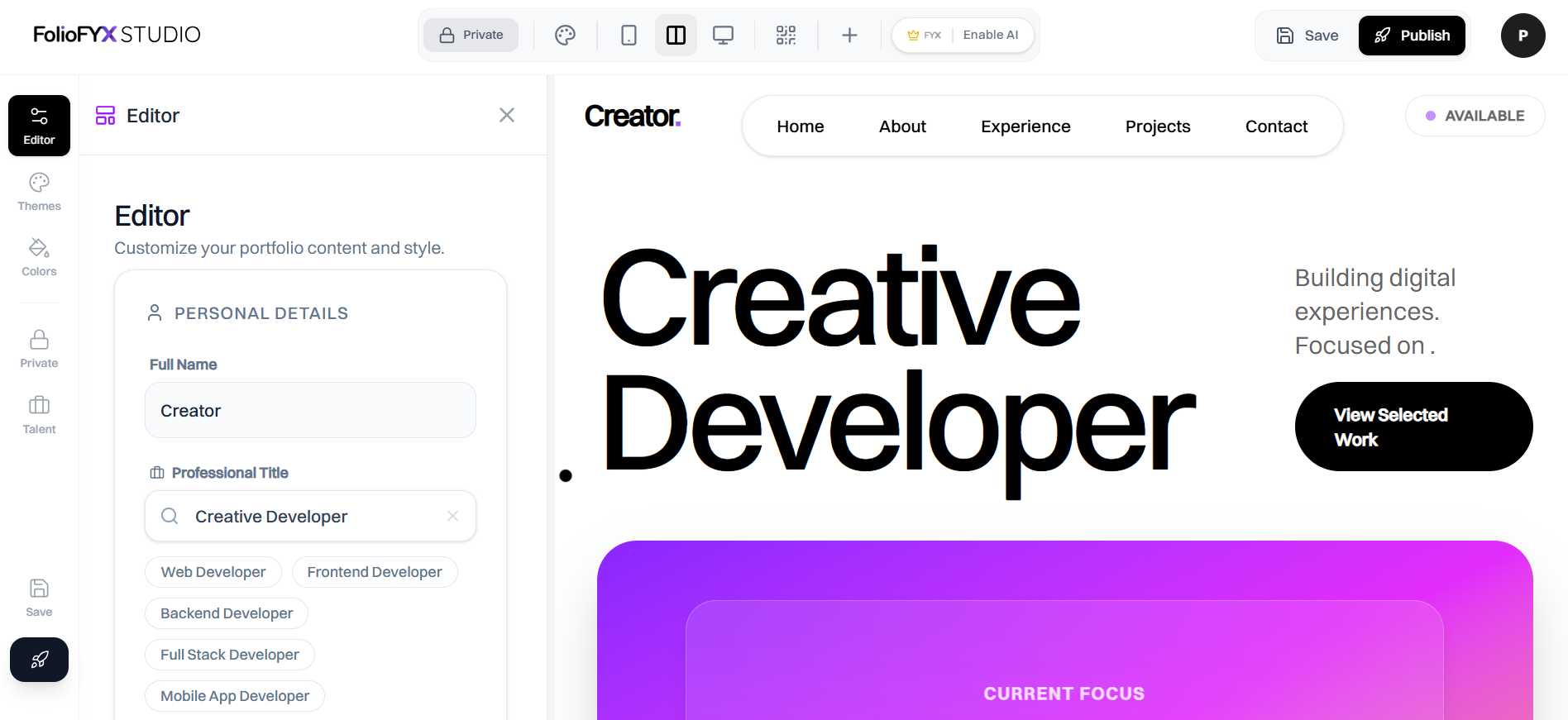Click the View Selected Work button

pos(1413,427)
